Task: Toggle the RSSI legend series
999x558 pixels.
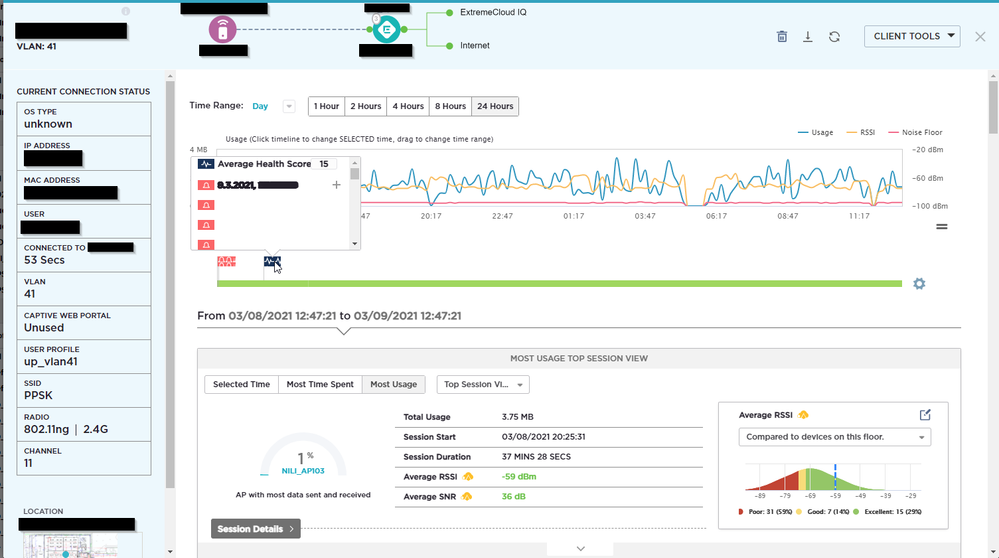Action: (x=861, y=132)
